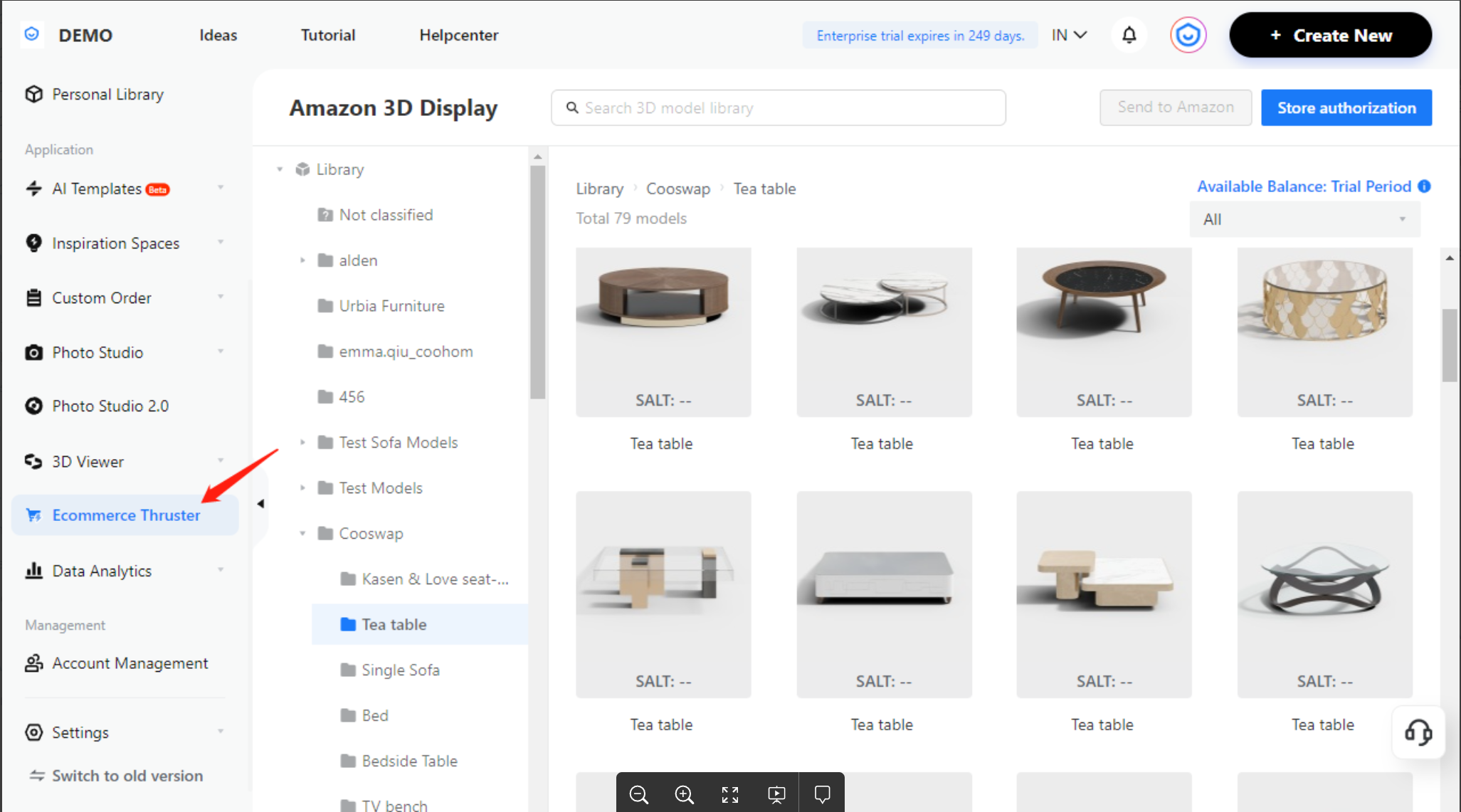Click the headset customer support icon
1461x812 pixels.
pyautogui.click(x=1418, y=732)
